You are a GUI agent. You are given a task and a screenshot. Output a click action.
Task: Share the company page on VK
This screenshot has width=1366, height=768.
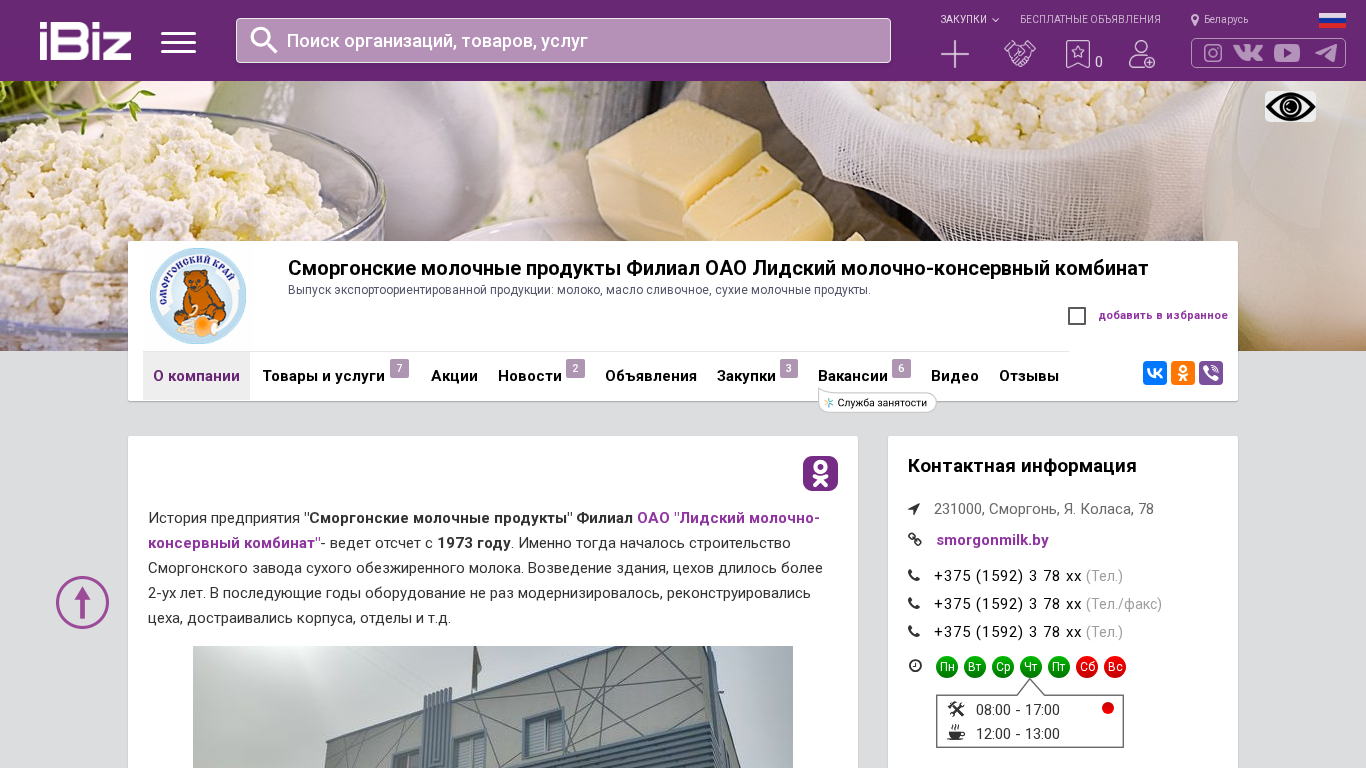[x=1155, y=373]
